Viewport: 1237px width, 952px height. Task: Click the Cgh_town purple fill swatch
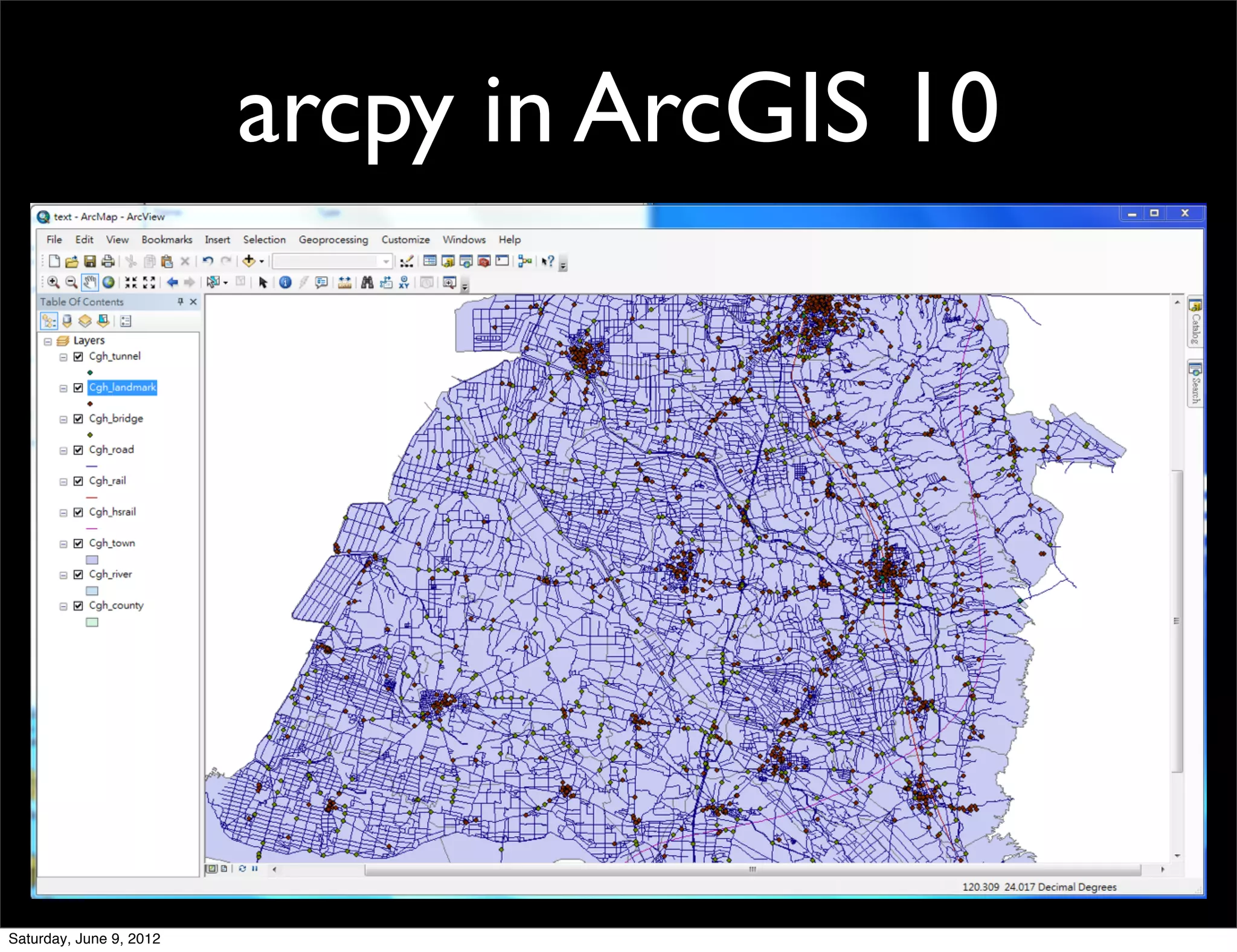click(x=92, y=560)
